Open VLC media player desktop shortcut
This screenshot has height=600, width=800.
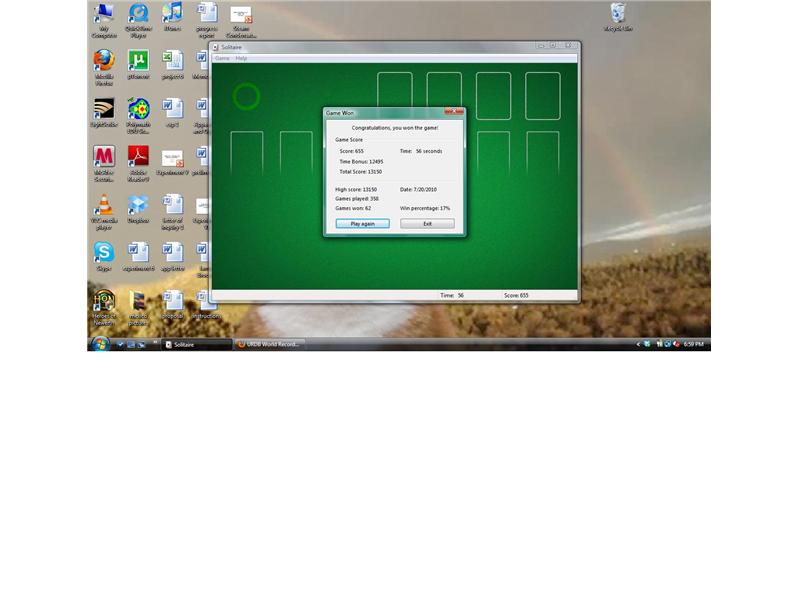104,212
